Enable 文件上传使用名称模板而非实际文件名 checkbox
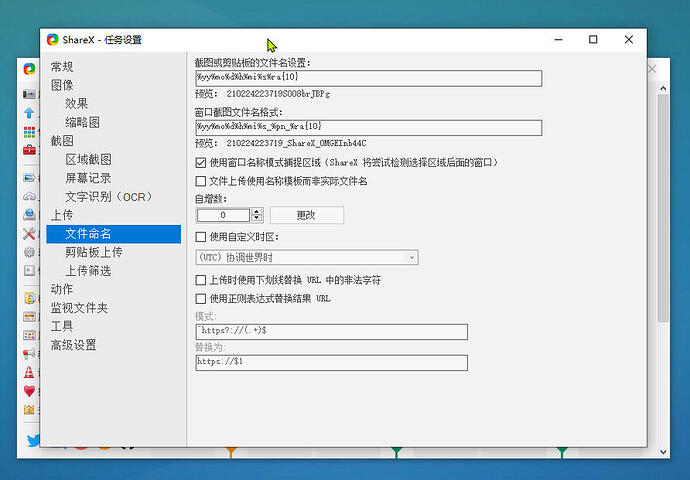The image size is (690, 480). pyautogui.click(x=201, y=181)
